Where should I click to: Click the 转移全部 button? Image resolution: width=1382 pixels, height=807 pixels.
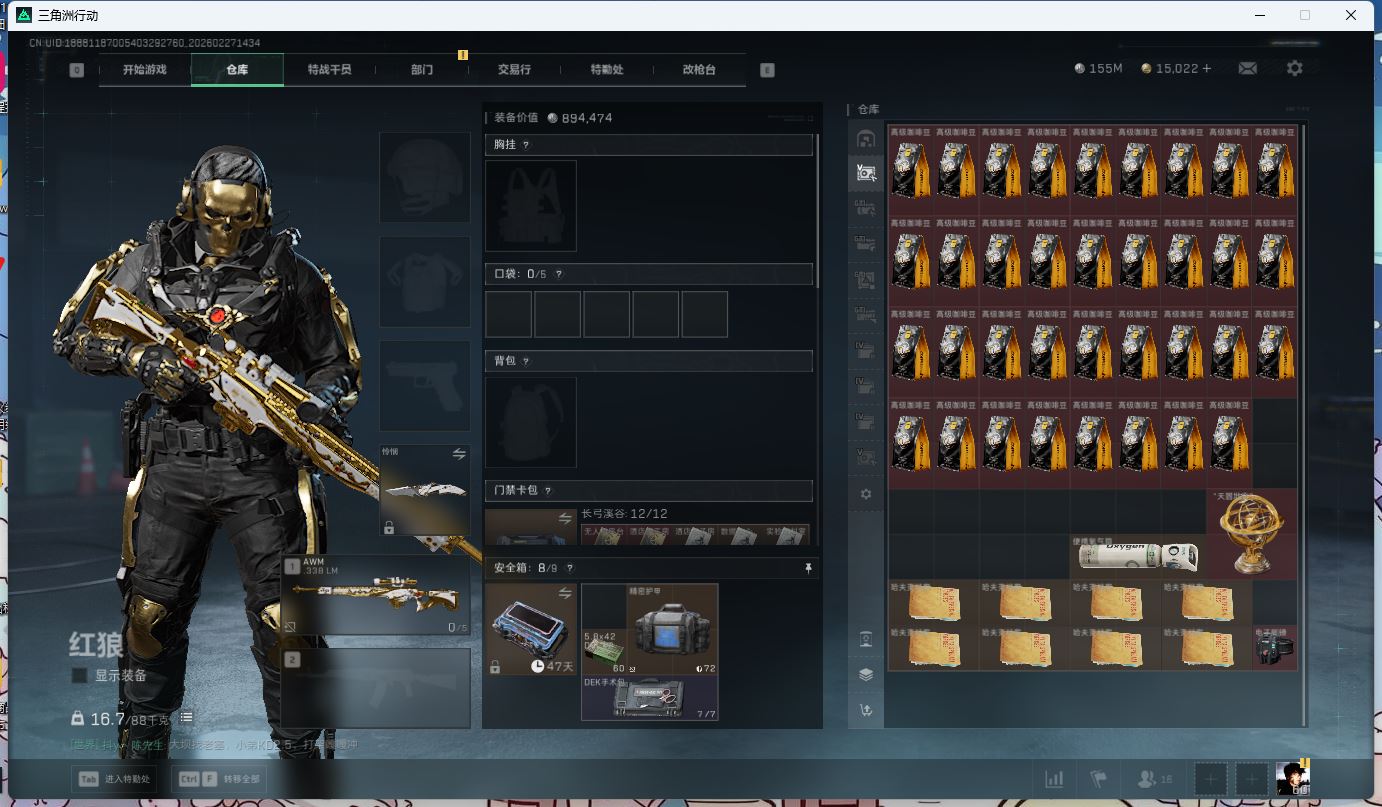[219, 779]
